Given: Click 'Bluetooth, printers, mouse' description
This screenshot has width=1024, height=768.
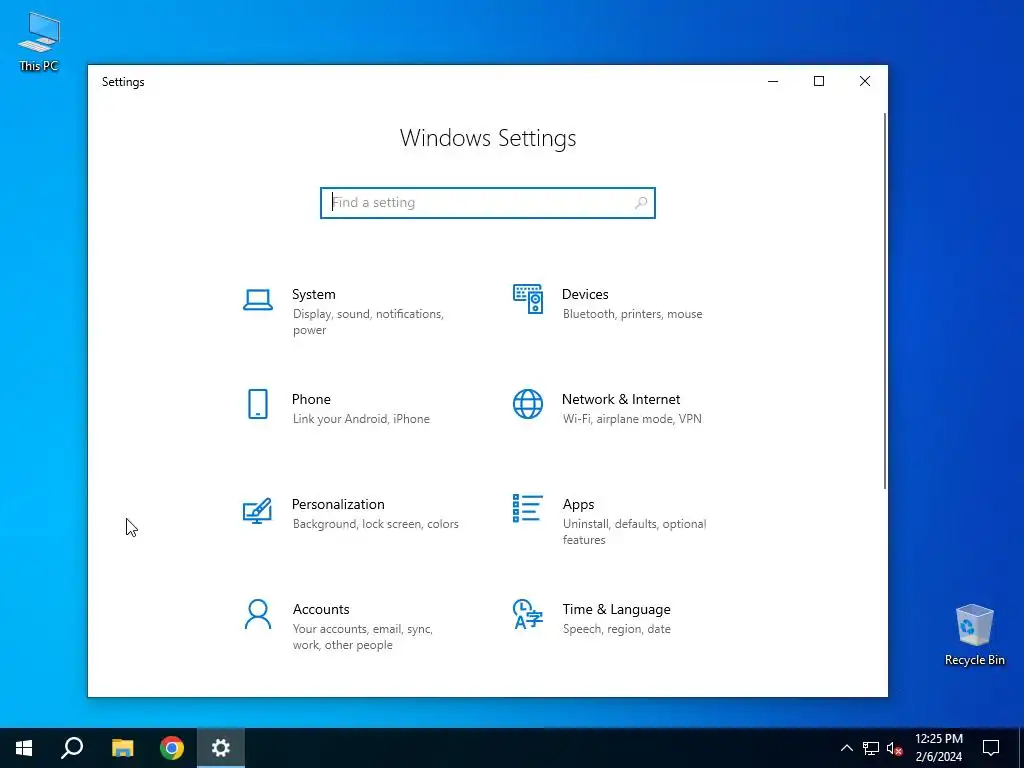Looking at the screenshot, I should pos(633,314).
